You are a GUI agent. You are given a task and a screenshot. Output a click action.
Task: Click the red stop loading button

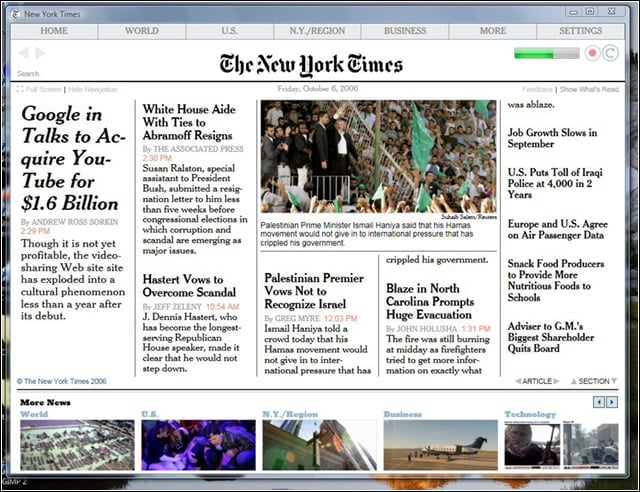[x=593, y=53]
